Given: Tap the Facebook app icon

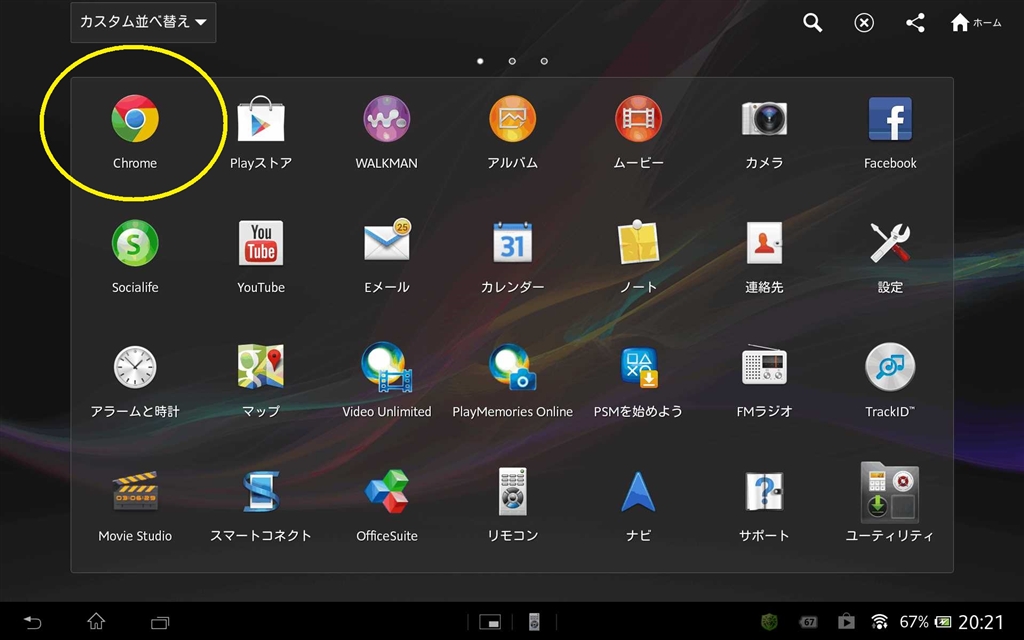Looking at the screenshot, I should tap(890, 121).
